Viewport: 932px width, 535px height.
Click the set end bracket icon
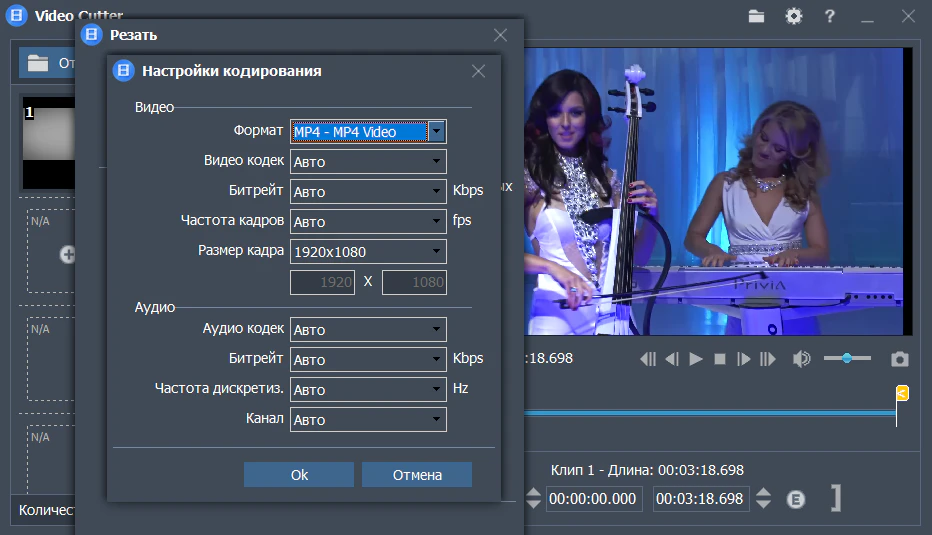[x=834, y=498]
